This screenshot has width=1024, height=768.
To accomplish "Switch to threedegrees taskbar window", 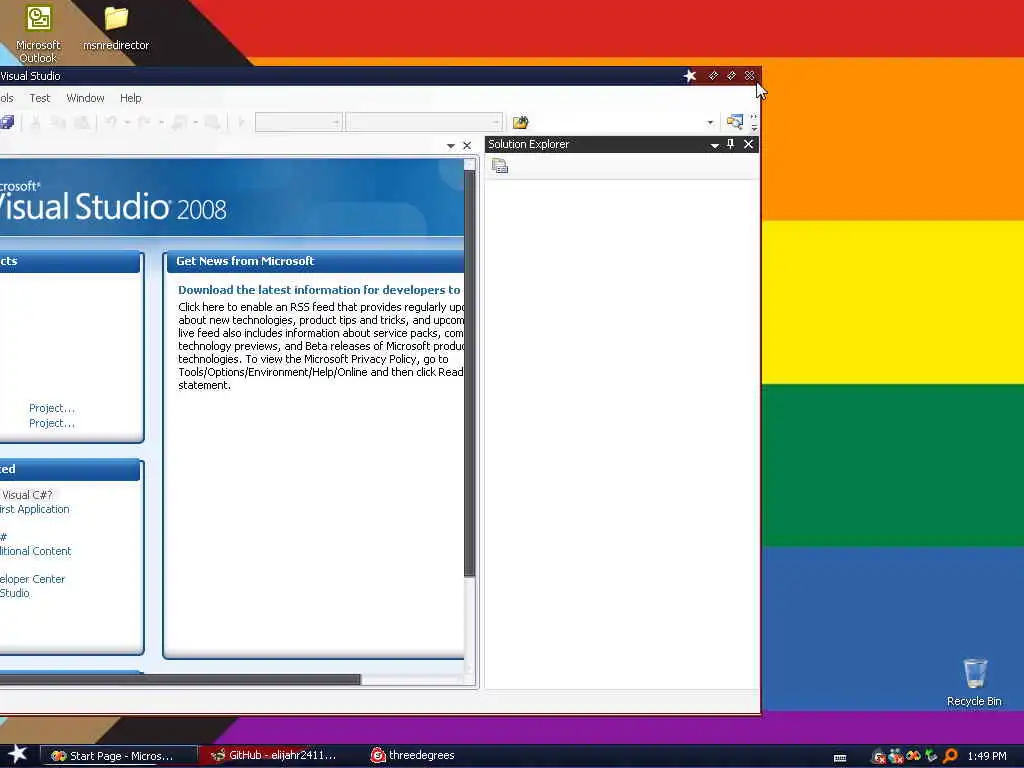I will 413,755.
